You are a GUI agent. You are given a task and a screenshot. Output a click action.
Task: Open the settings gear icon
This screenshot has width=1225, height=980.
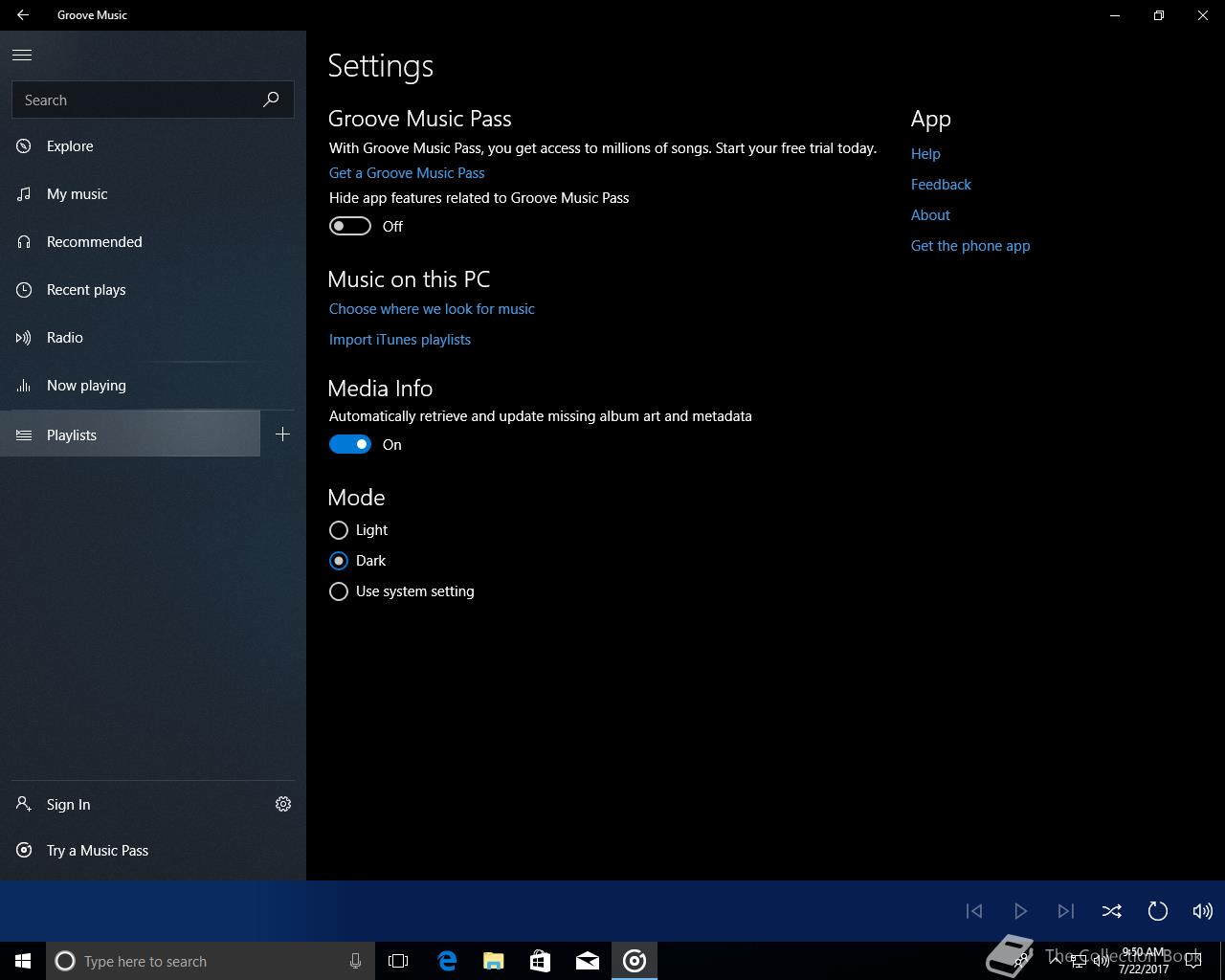point(283,805)
